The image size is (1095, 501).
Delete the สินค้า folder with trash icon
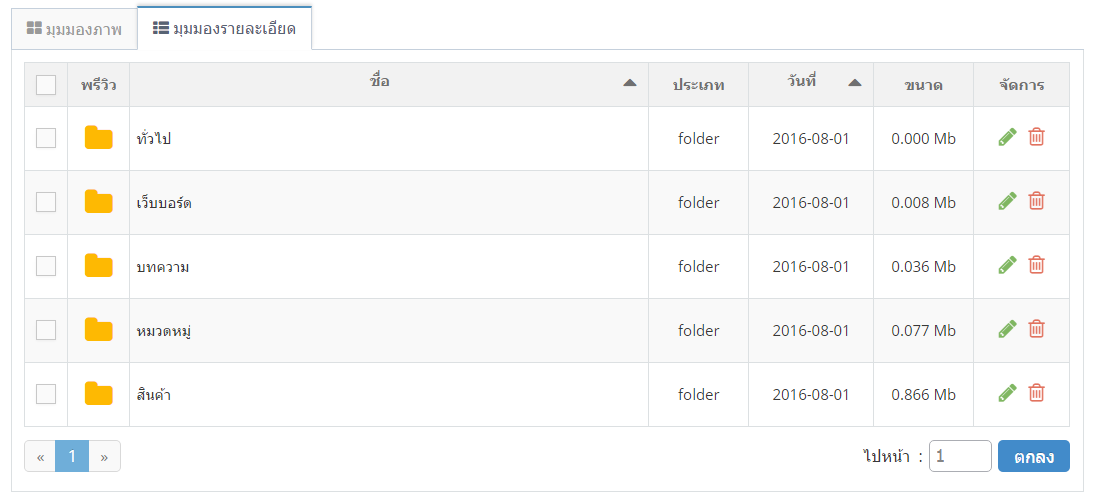(1037, 393)
